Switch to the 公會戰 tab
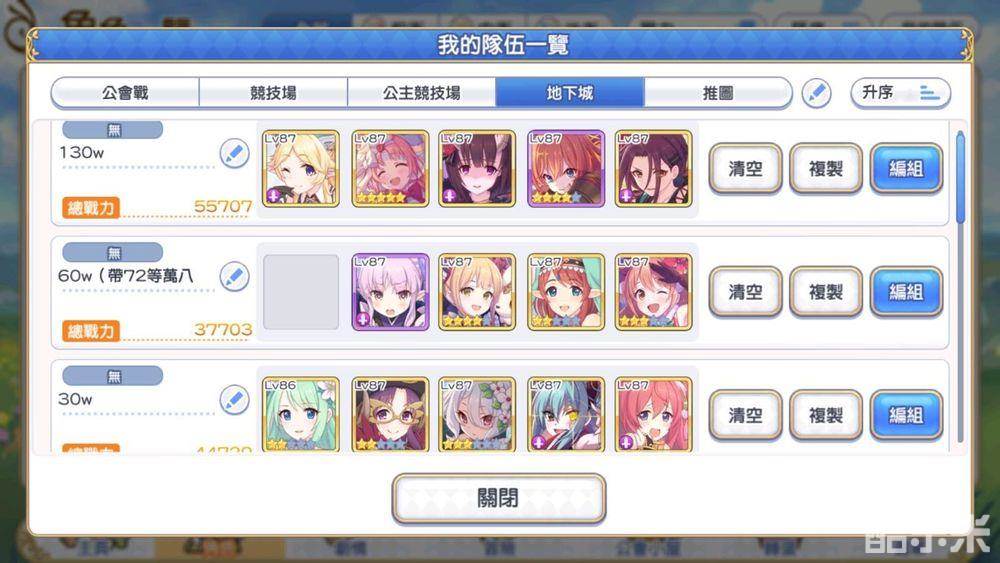Image resolution: width=1000 pixels, height=563 pixels. tap(125, 93)
